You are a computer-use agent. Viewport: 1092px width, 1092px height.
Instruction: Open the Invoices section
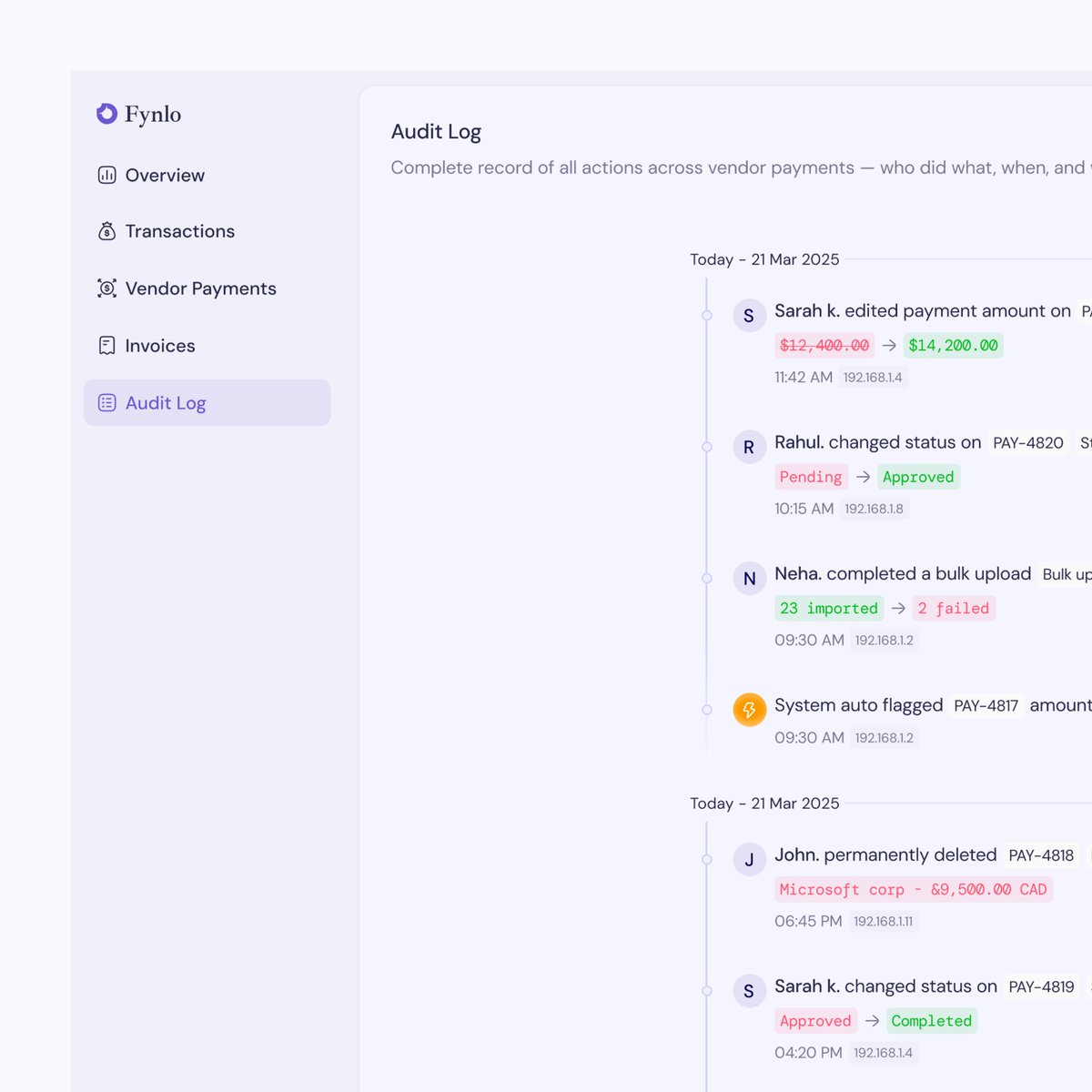click(x=207, y=346)
